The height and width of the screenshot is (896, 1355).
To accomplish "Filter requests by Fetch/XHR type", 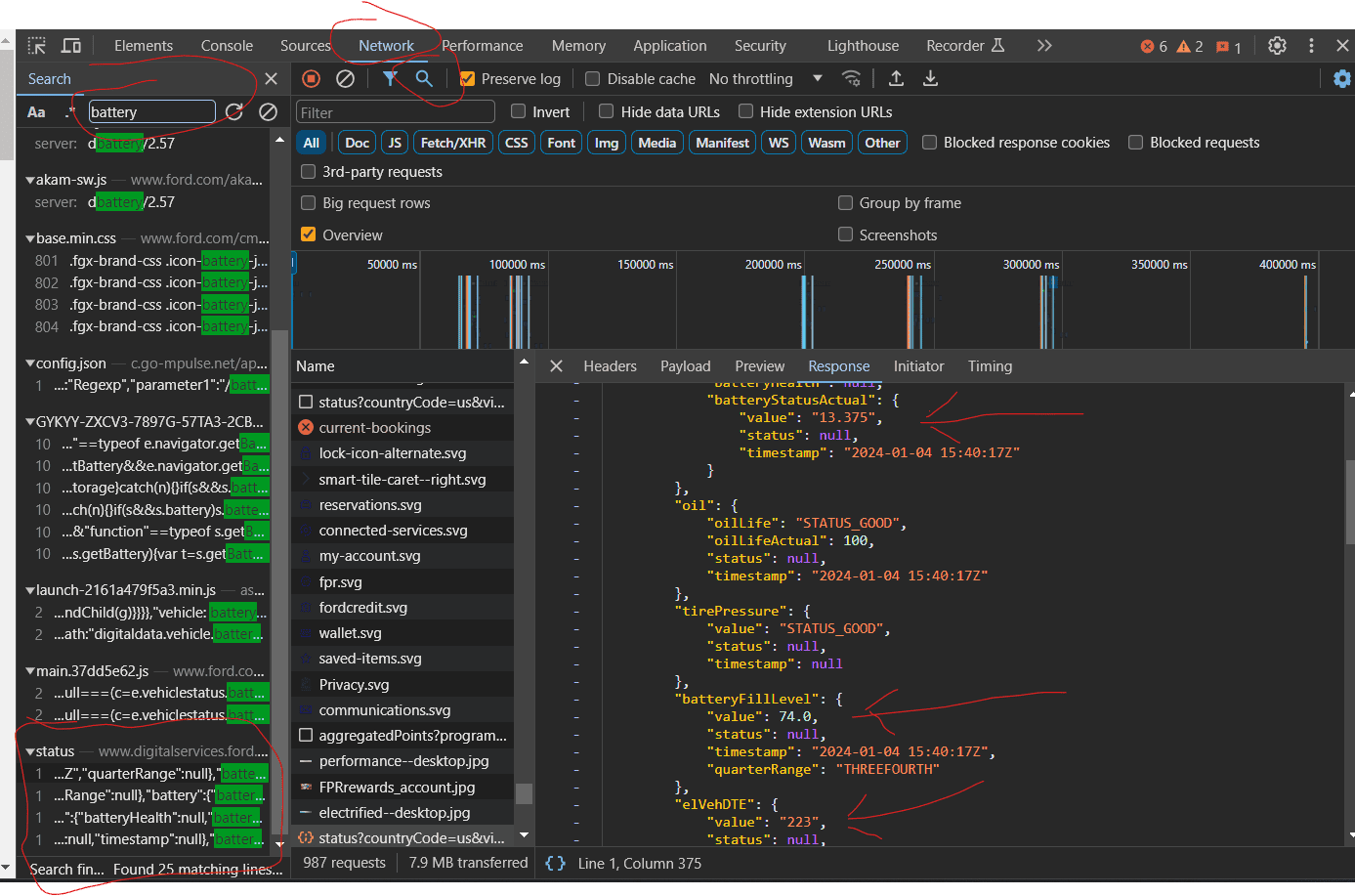I will tap(452, 143).
